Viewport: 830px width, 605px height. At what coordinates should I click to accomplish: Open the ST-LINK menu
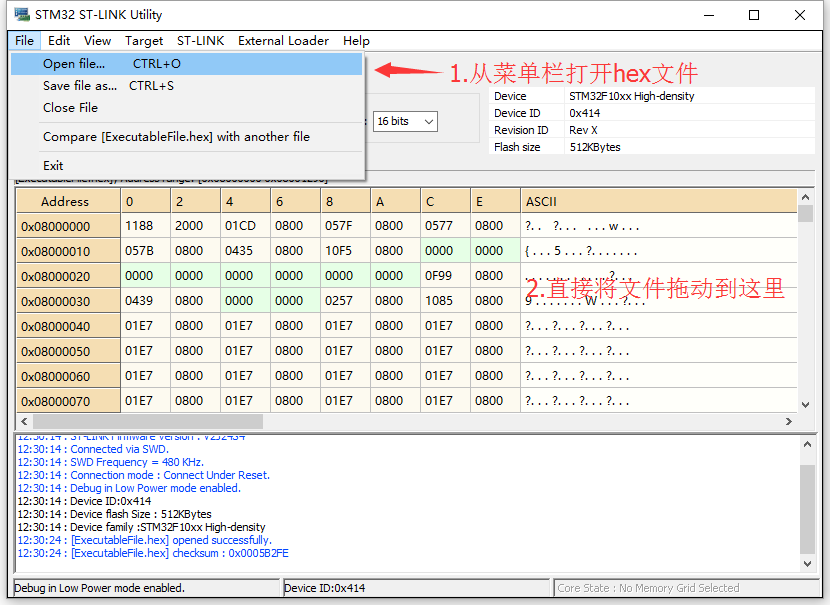pos(200,41)
